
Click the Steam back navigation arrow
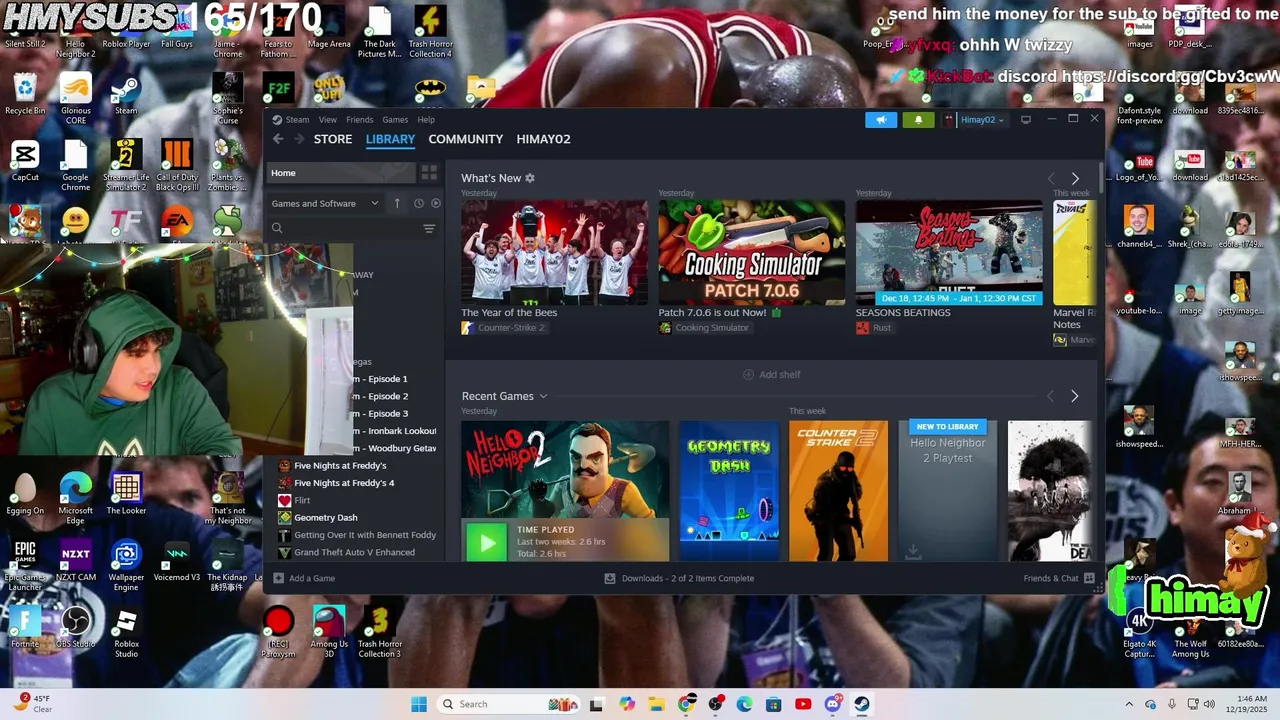(x=278, y=139)
